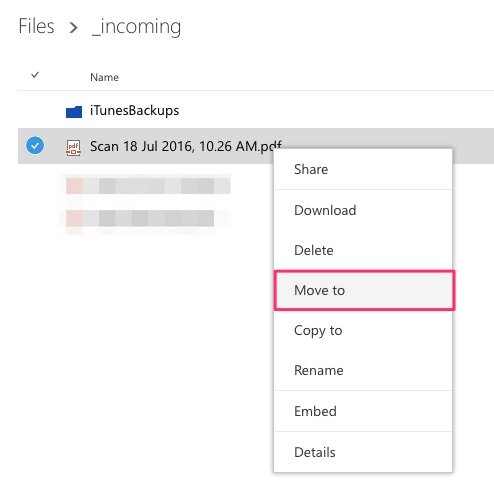Select the highlighted Move to option

363,290
